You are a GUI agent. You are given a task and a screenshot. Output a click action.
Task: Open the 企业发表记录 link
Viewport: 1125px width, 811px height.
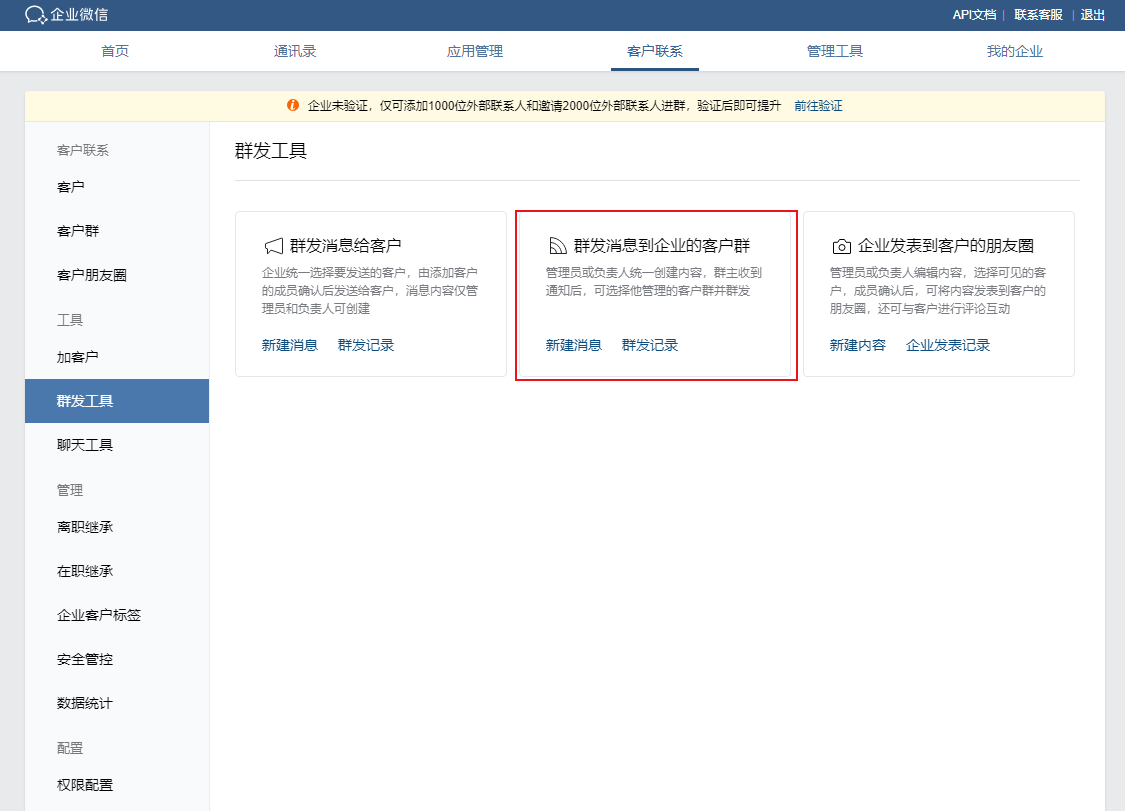click(x=947, y=345)
